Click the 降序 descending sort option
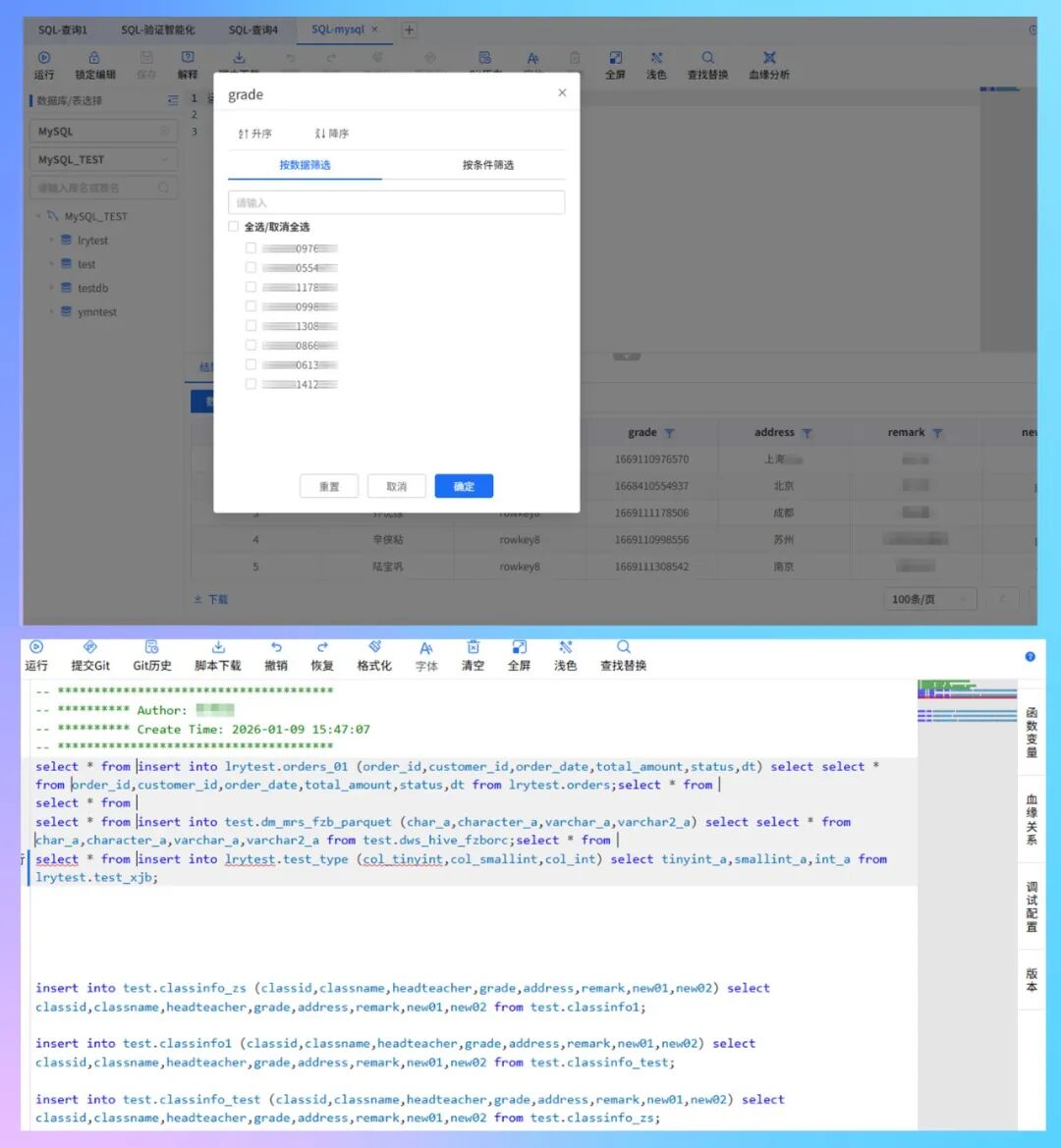The image size is (1061, 1148). (x=332, y=134)
